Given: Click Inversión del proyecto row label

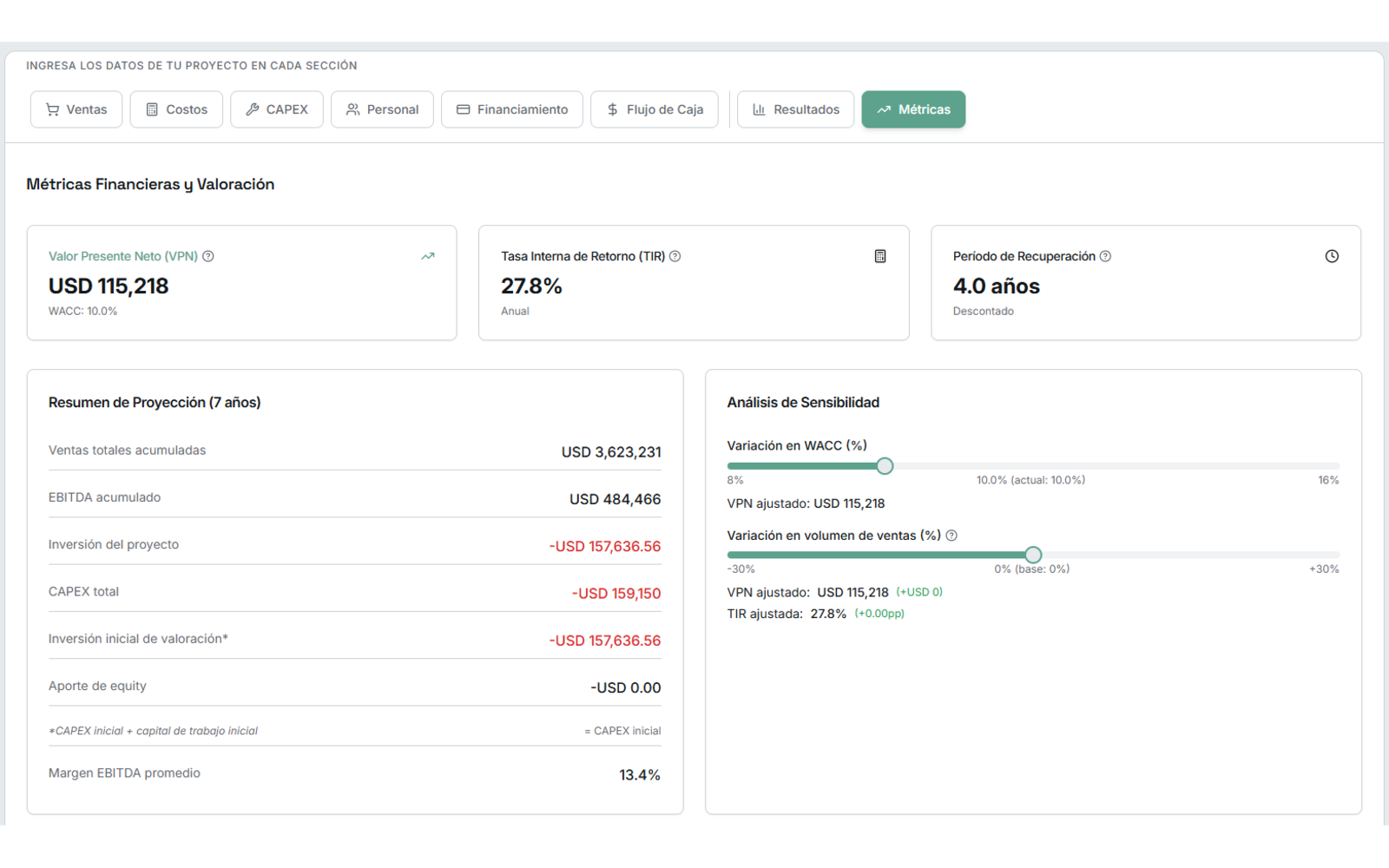Looking at the screenshot, I should (114, 544).
